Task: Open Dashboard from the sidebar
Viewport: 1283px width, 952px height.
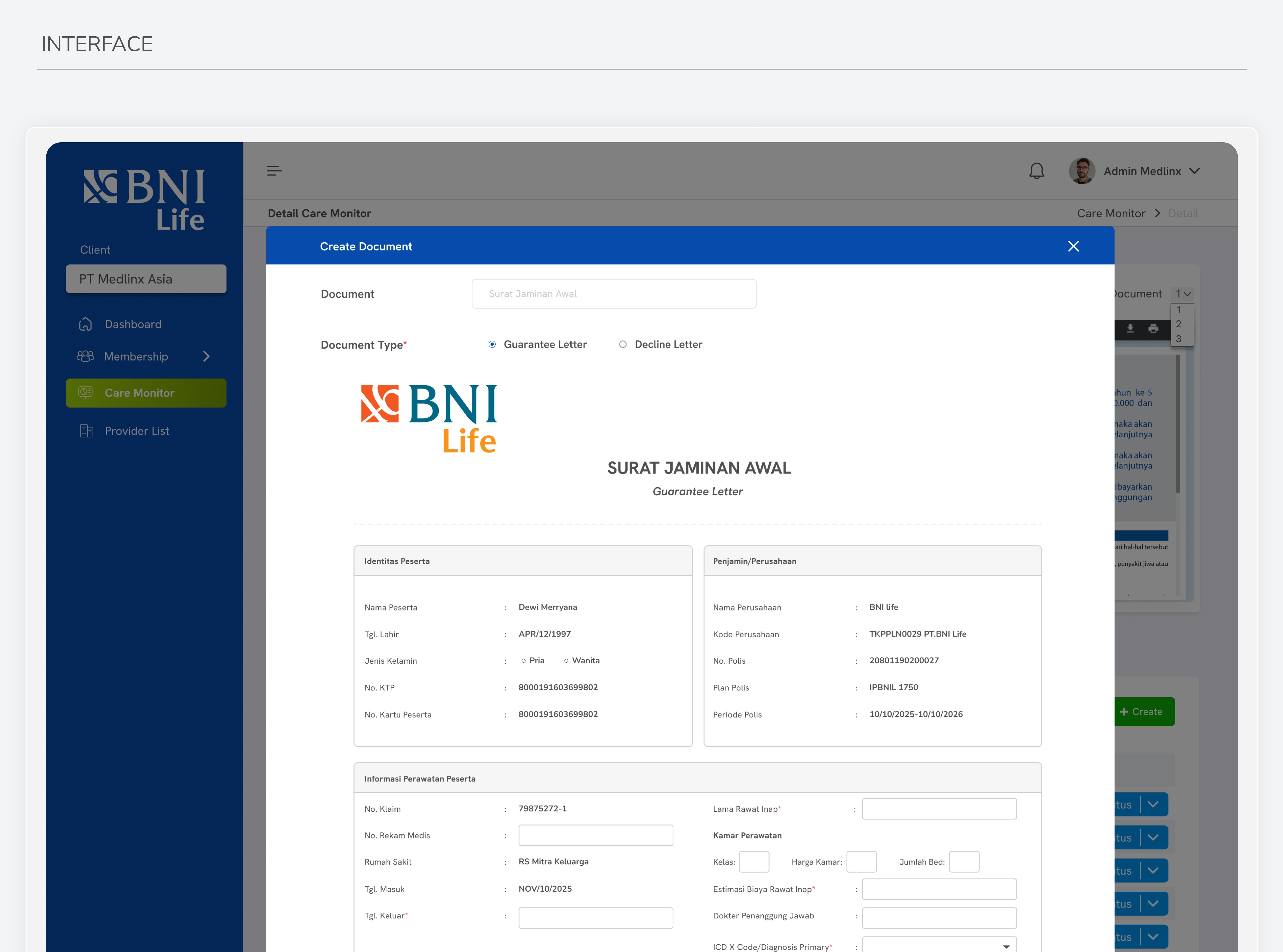Action: (x=133, y=324)
